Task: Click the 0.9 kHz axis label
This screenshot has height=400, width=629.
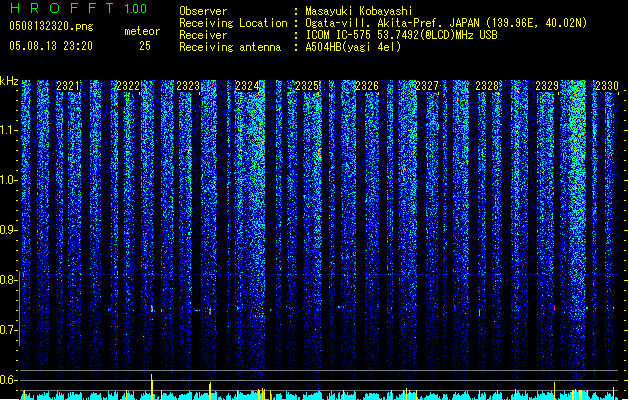Action: tap(8, 230)
